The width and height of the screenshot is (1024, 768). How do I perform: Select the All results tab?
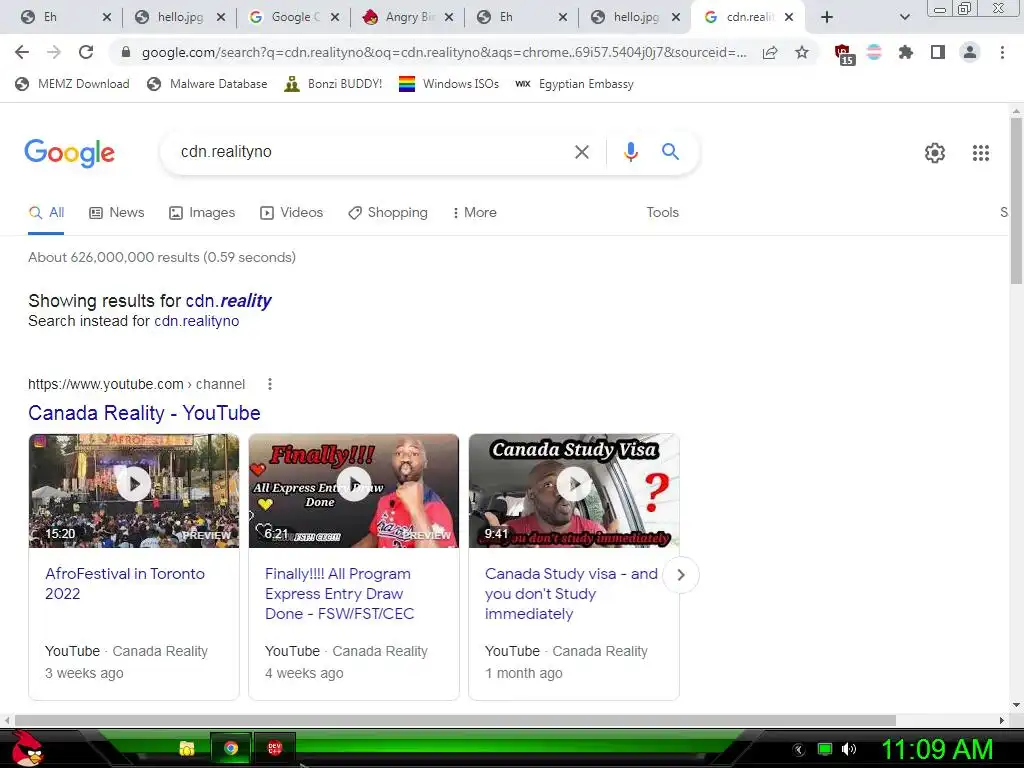[46, 212]
